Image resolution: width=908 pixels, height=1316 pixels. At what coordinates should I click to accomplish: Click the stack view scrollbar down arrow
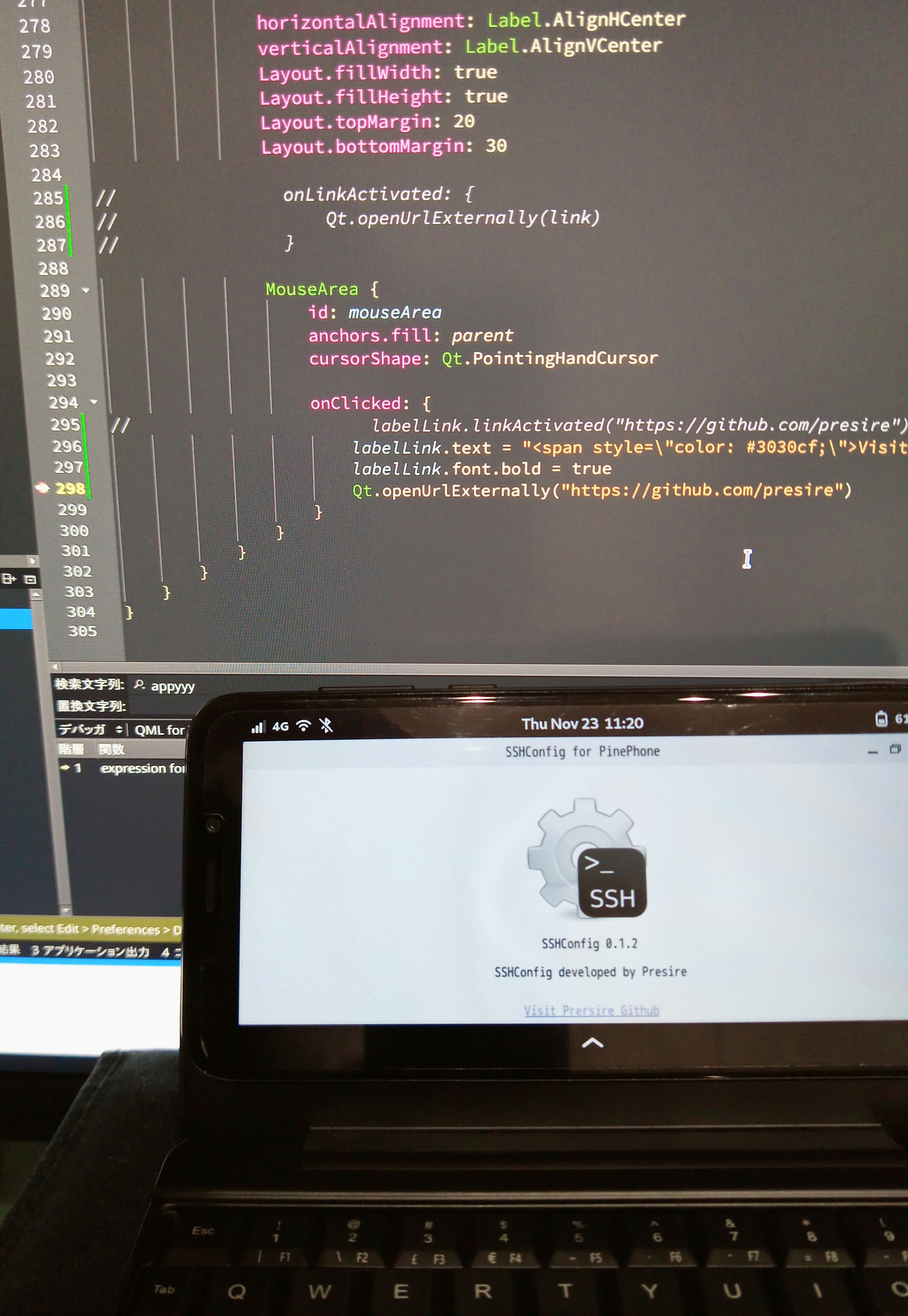click(x=65, y=910)
